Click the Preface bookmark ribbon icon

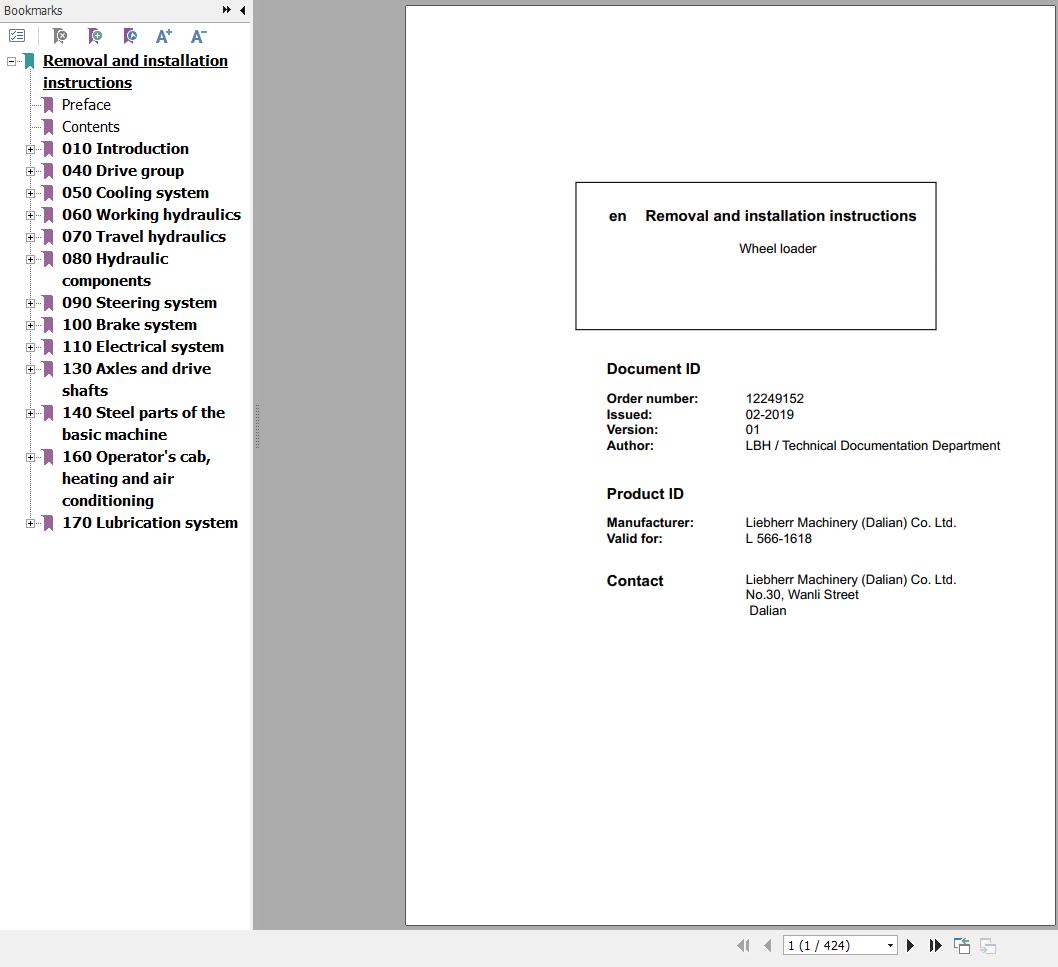[48, 105]
